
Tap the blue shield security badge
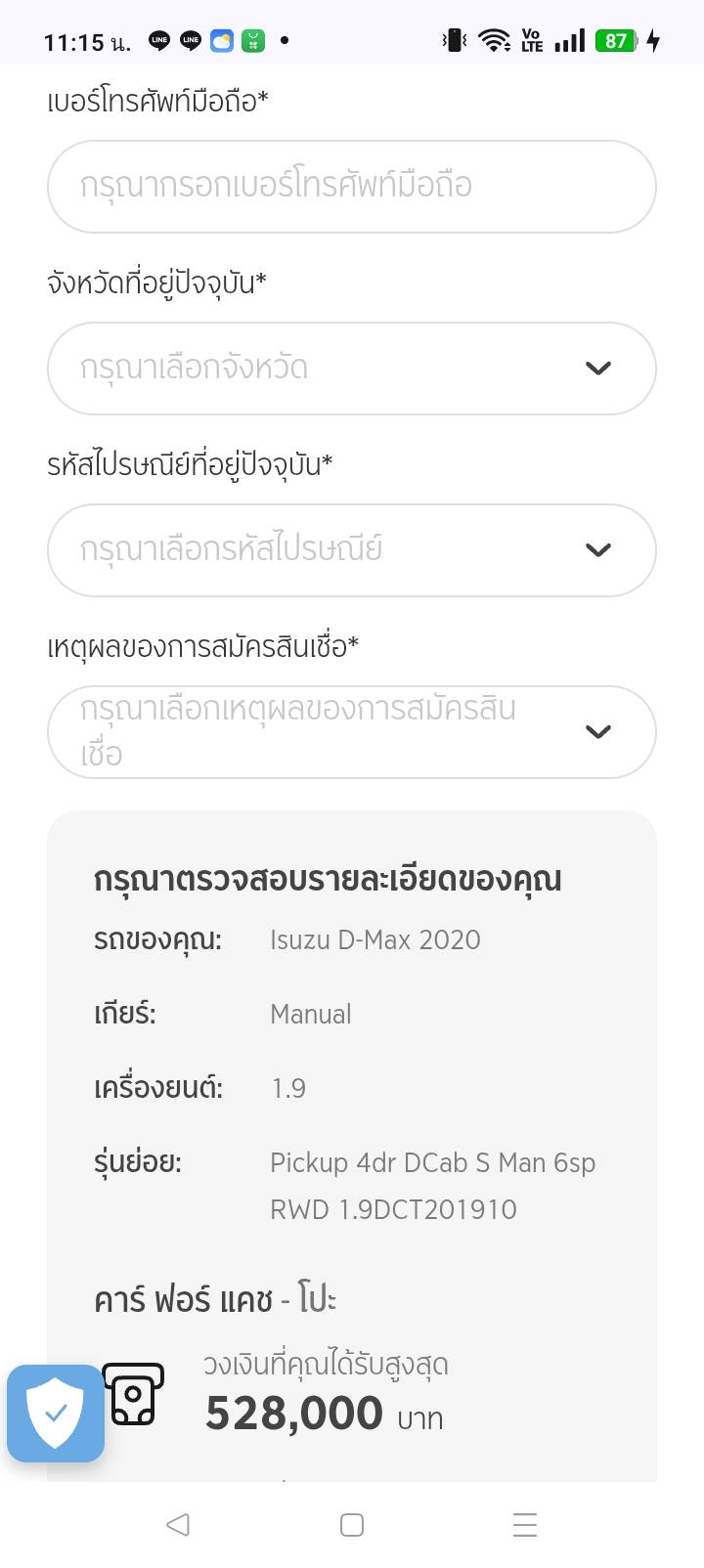[x=56, y=1414]
